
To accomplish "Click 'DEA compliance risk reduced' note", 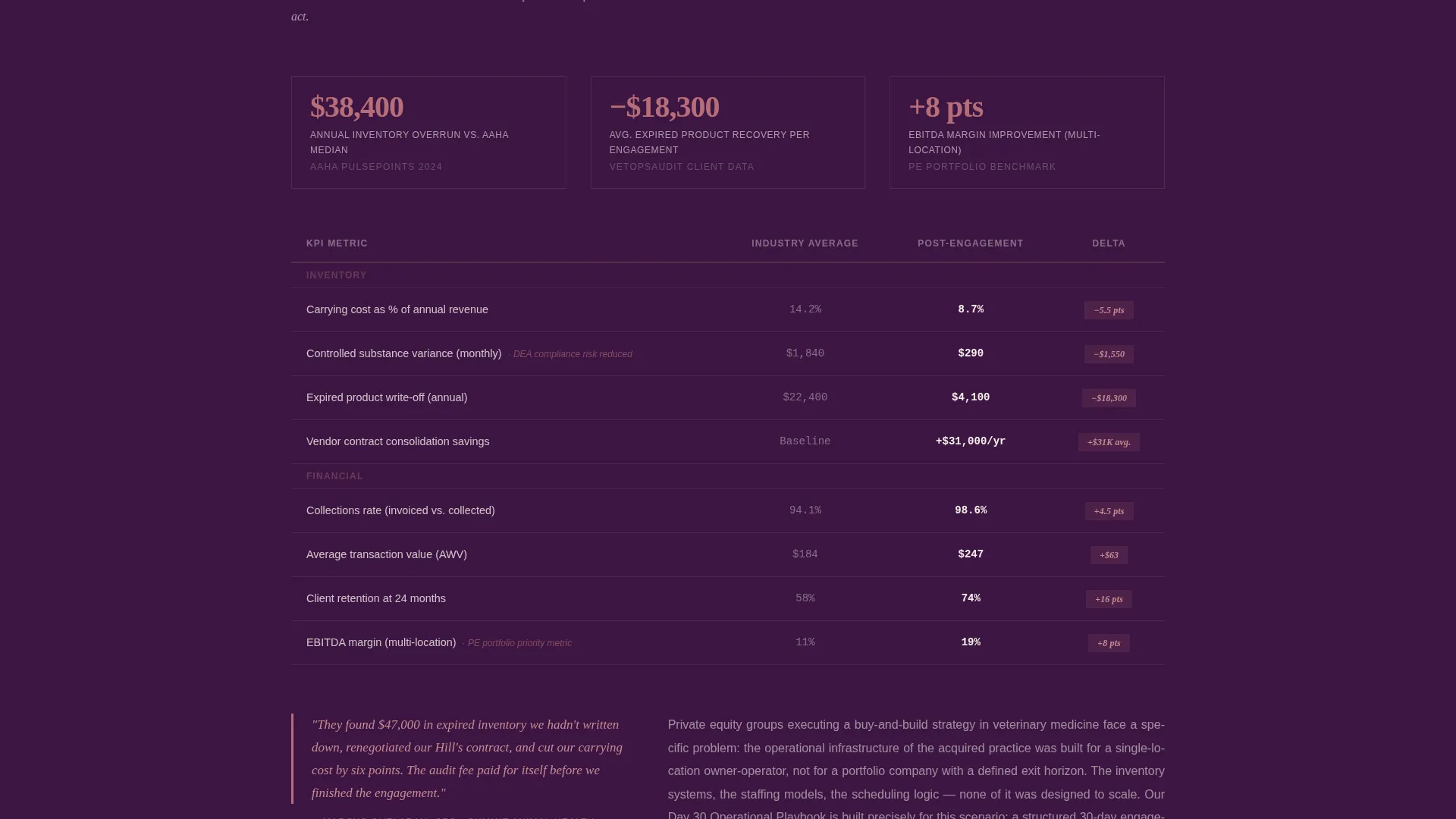I will 573,354.
